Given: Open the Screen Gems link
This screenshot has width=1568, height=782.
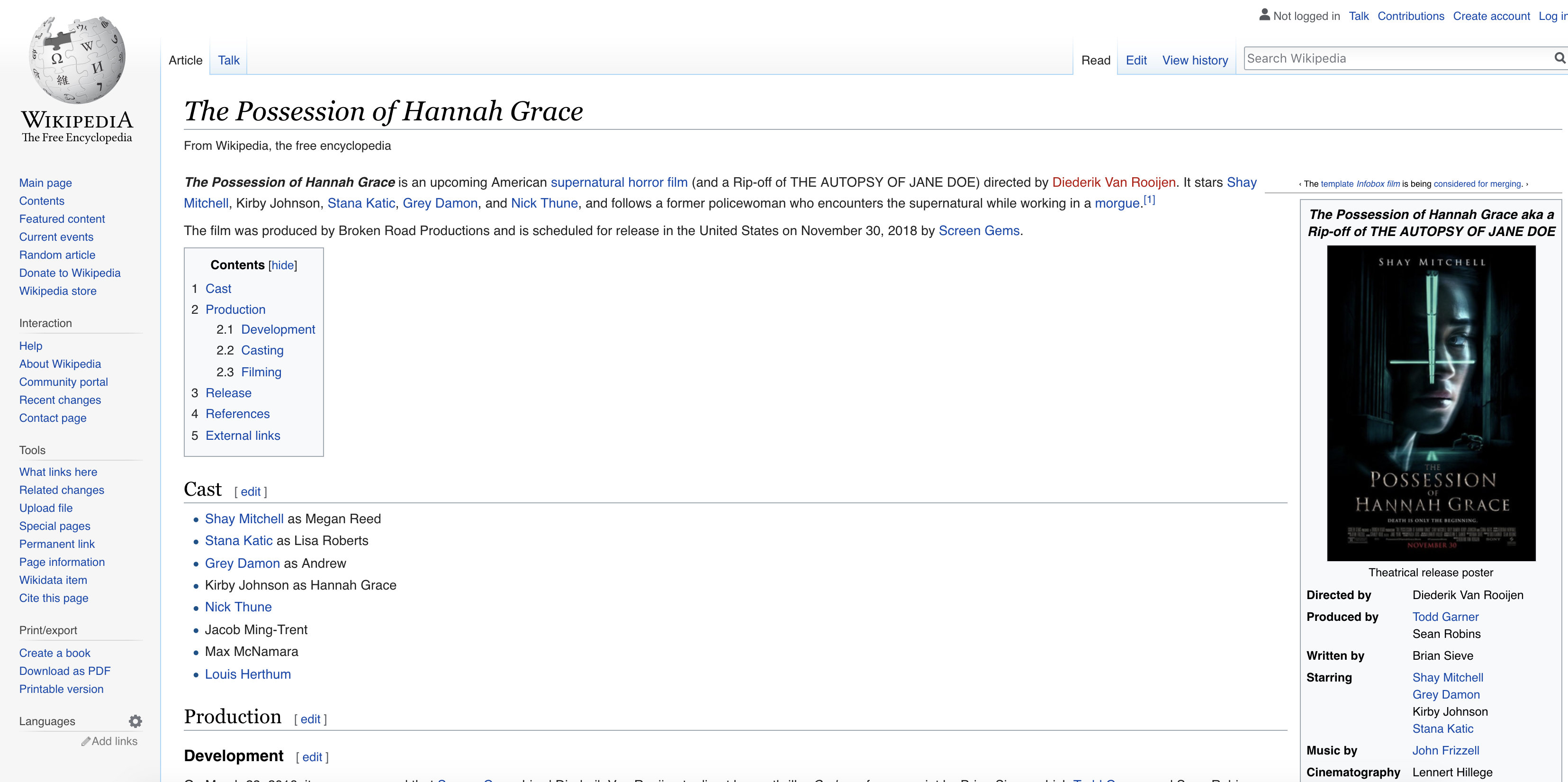Looking at the screenshot, I should pos(978,231).
